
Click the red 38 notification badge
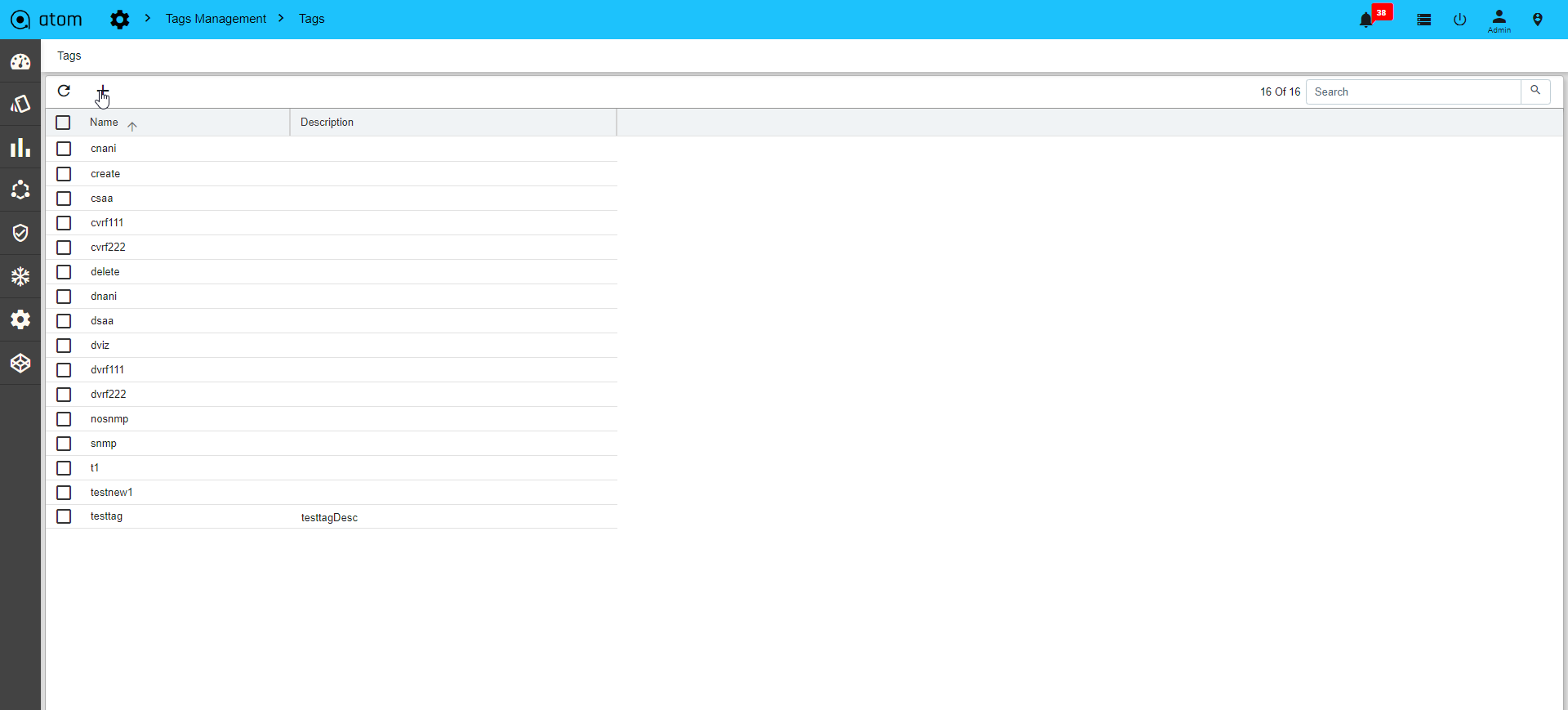(1382, 12)
